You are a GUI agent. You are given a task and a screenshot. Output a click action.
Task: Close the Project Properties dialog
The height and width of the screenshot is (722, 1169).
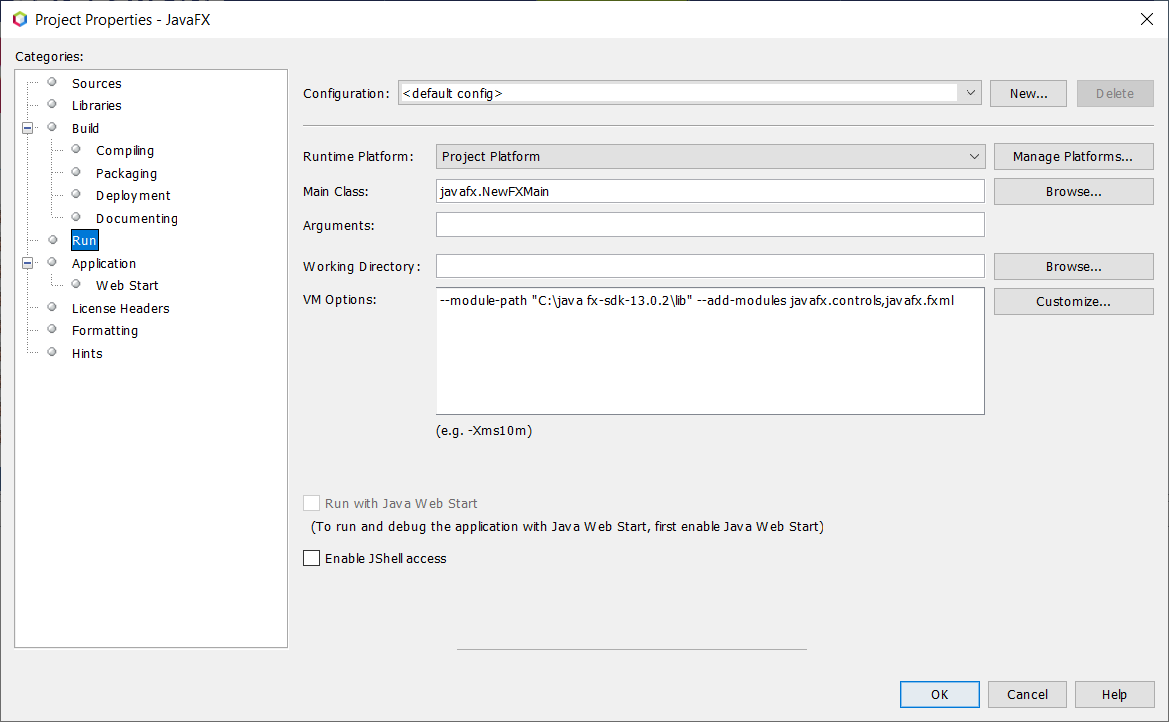pyautogui.click(x=1147, y=19)
